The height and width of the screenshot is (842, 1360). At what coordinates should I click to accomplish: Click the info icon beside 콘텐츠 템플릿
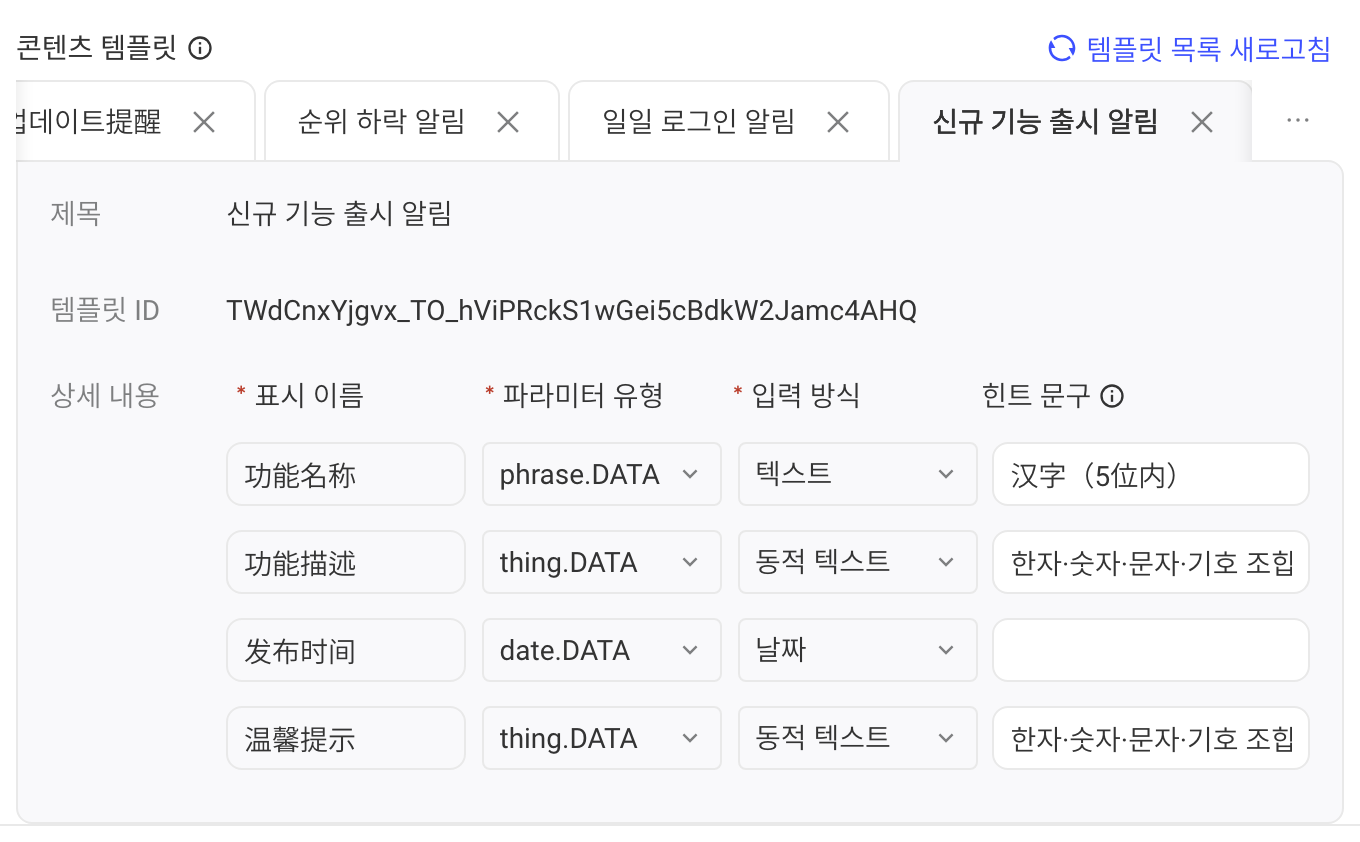tap(200, 48)
